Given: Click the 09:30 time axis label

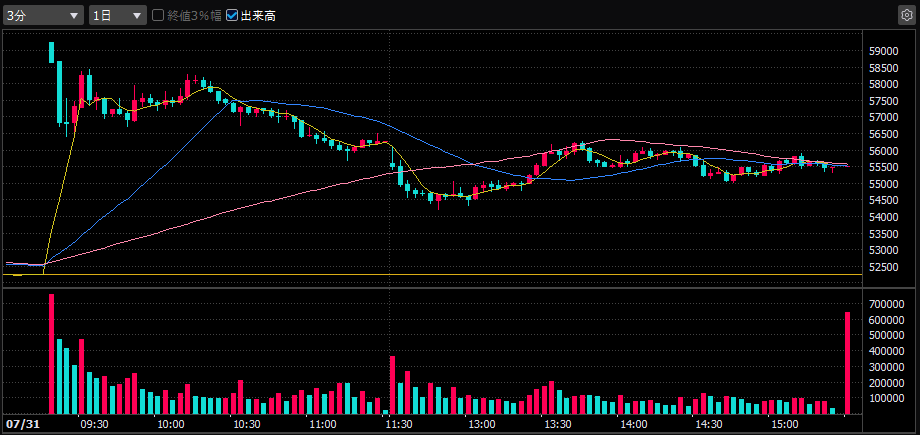Looking at the screenshot, I should coord(95,424).
